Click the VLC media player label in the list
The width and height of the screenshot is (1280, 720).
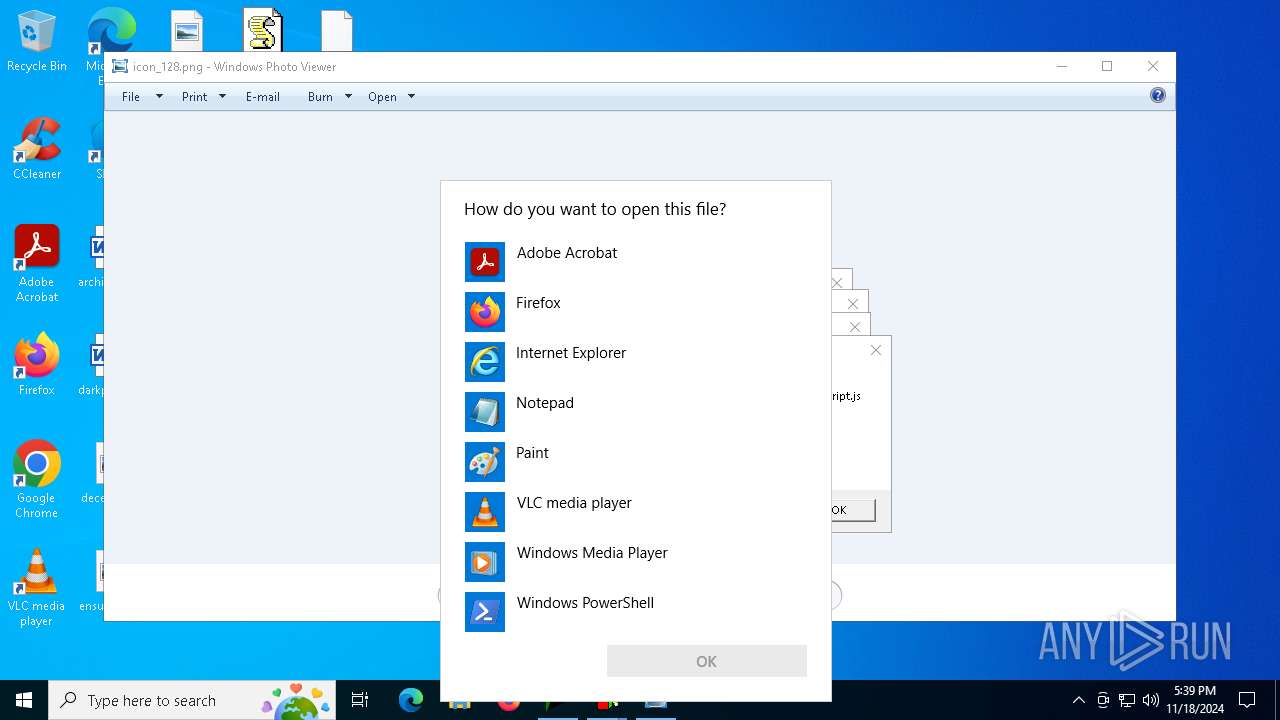(574, 503)
